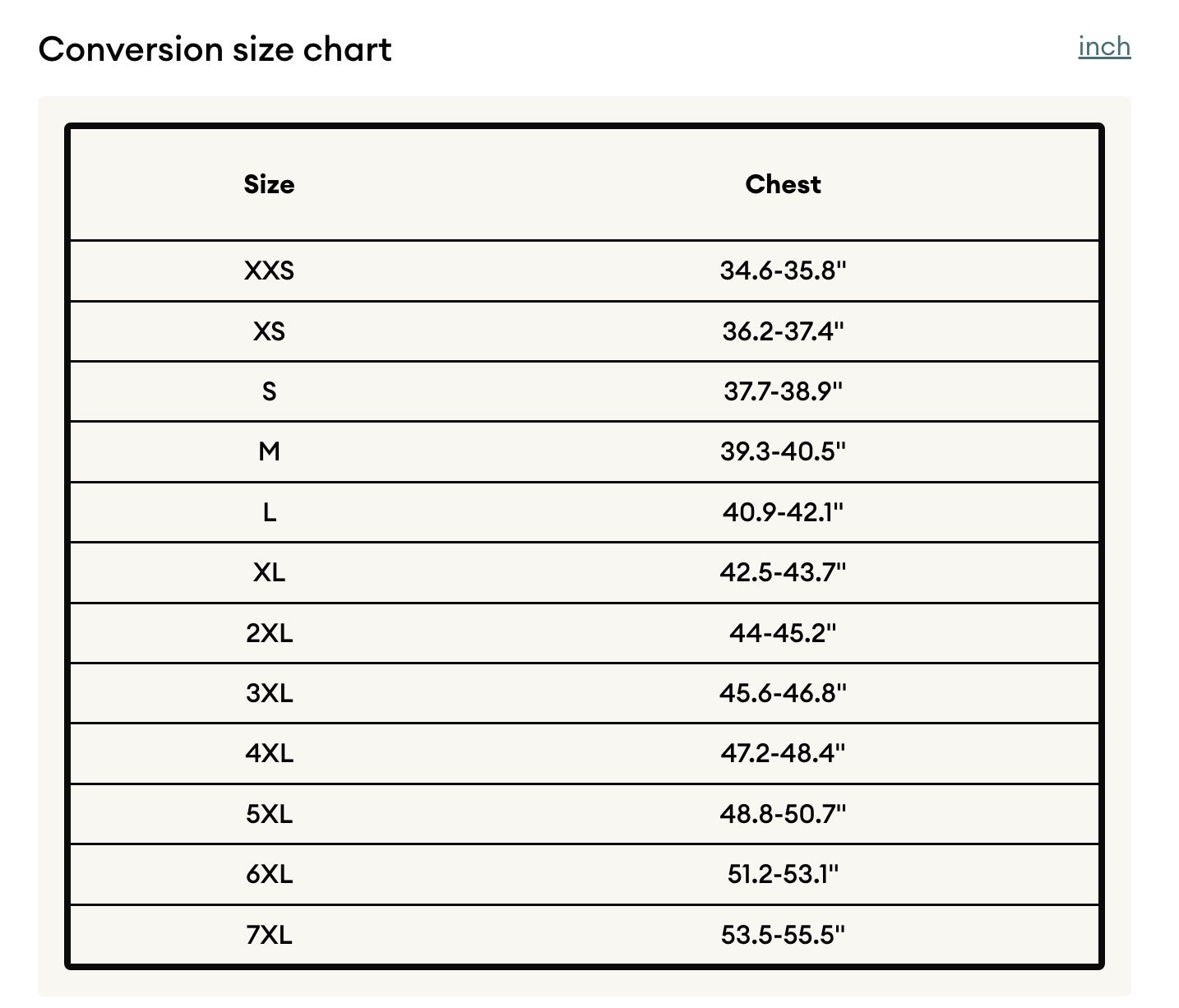Image resolution: width=1179 pixels, height=1008 pixels.
Task: Click the 39.3-40.5" chest measurement
Action: point(783,451)
